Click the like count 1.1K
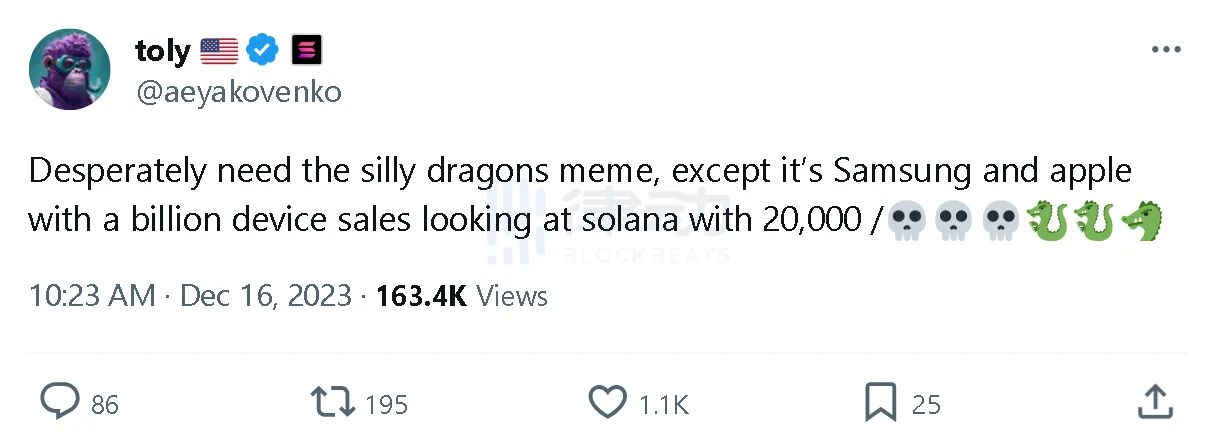This screenshot has width=1217, height=444. click(x=664, y=404)
